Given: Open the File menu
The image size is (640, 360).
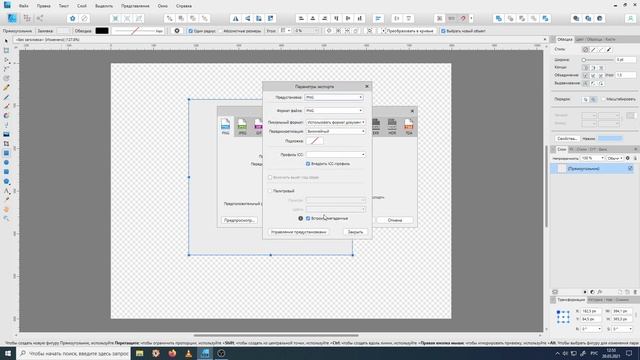Looking at the screenshot, I should coord(24,6).
